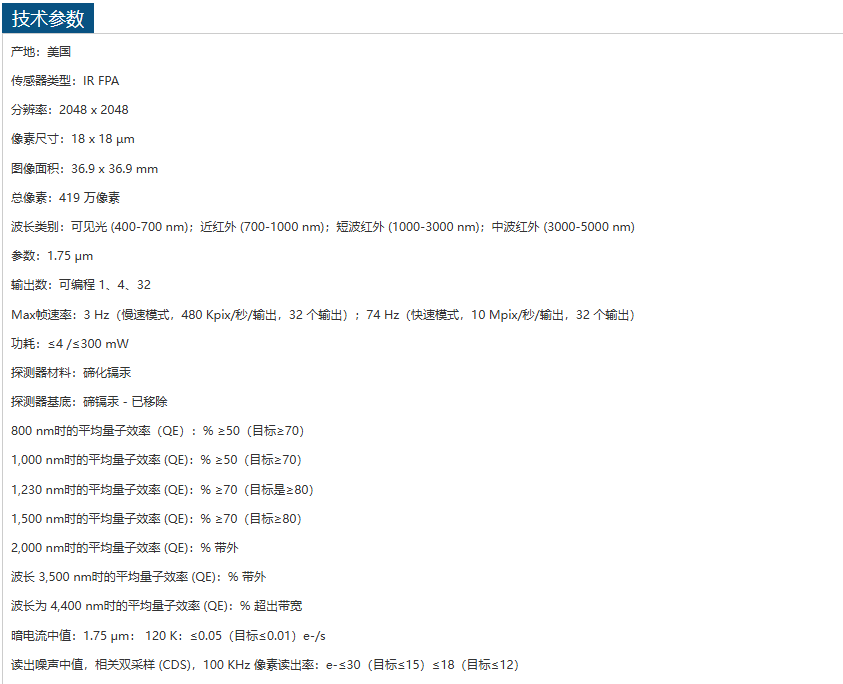This screenshot has width=843, height=684.
Task: Click the 波长类别 wavelength categories line
Action: [322, 227]
